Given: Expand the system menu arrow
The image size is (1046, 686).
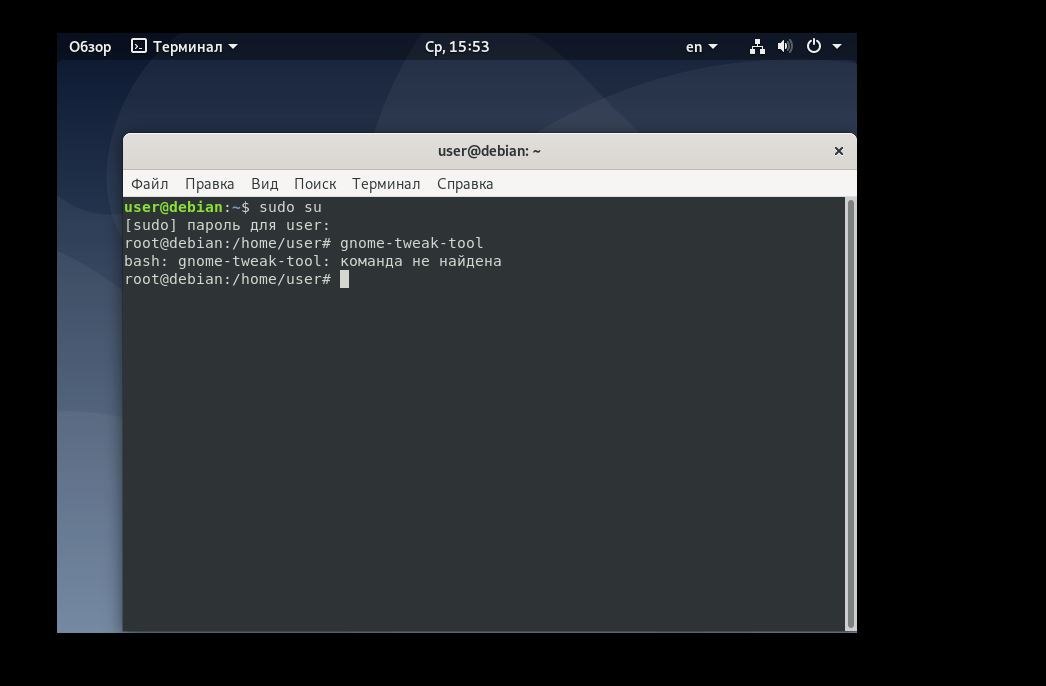Looking at the screenshot, I should (837, 47).
